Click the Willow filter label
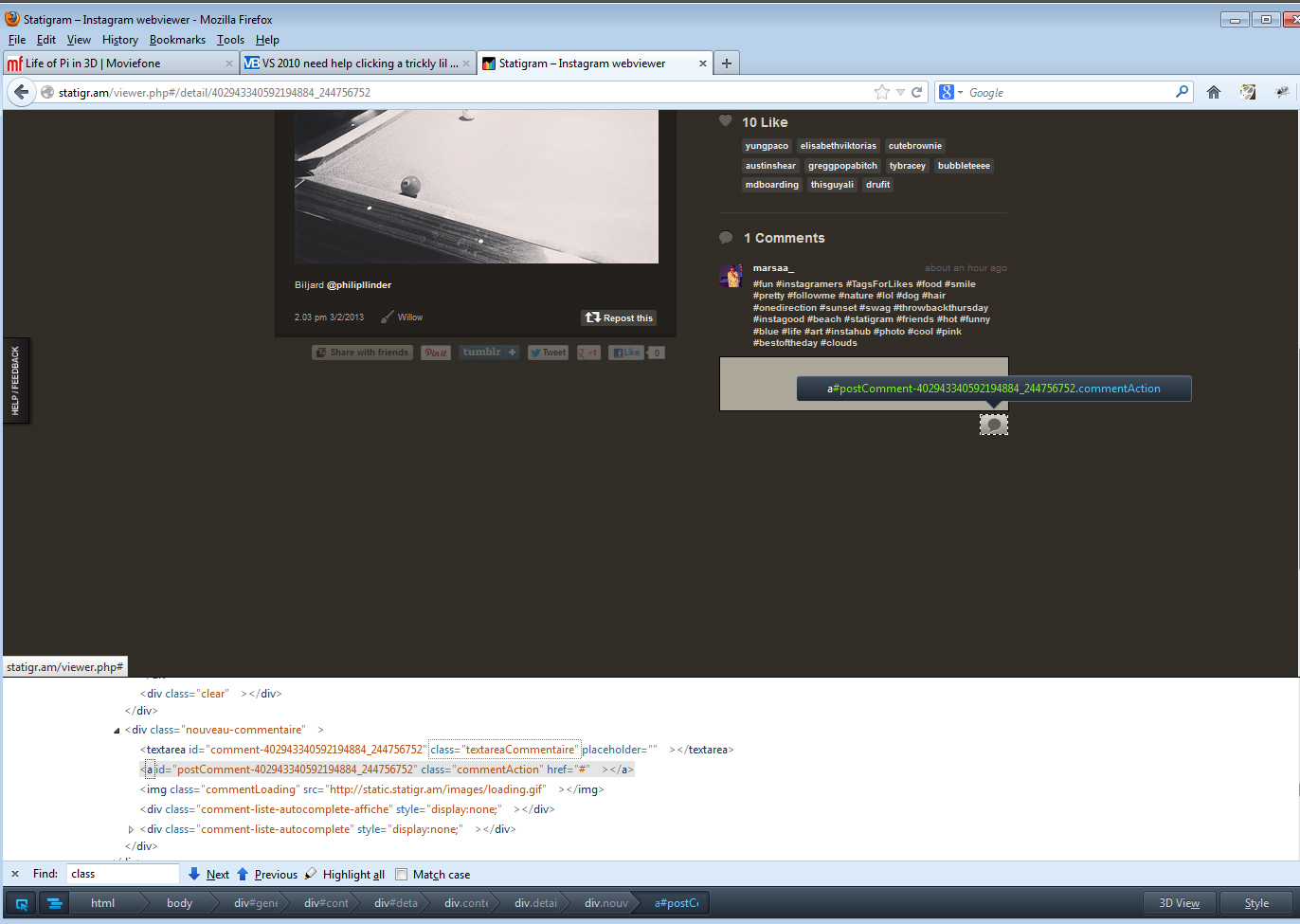 [x=410, y=317]
